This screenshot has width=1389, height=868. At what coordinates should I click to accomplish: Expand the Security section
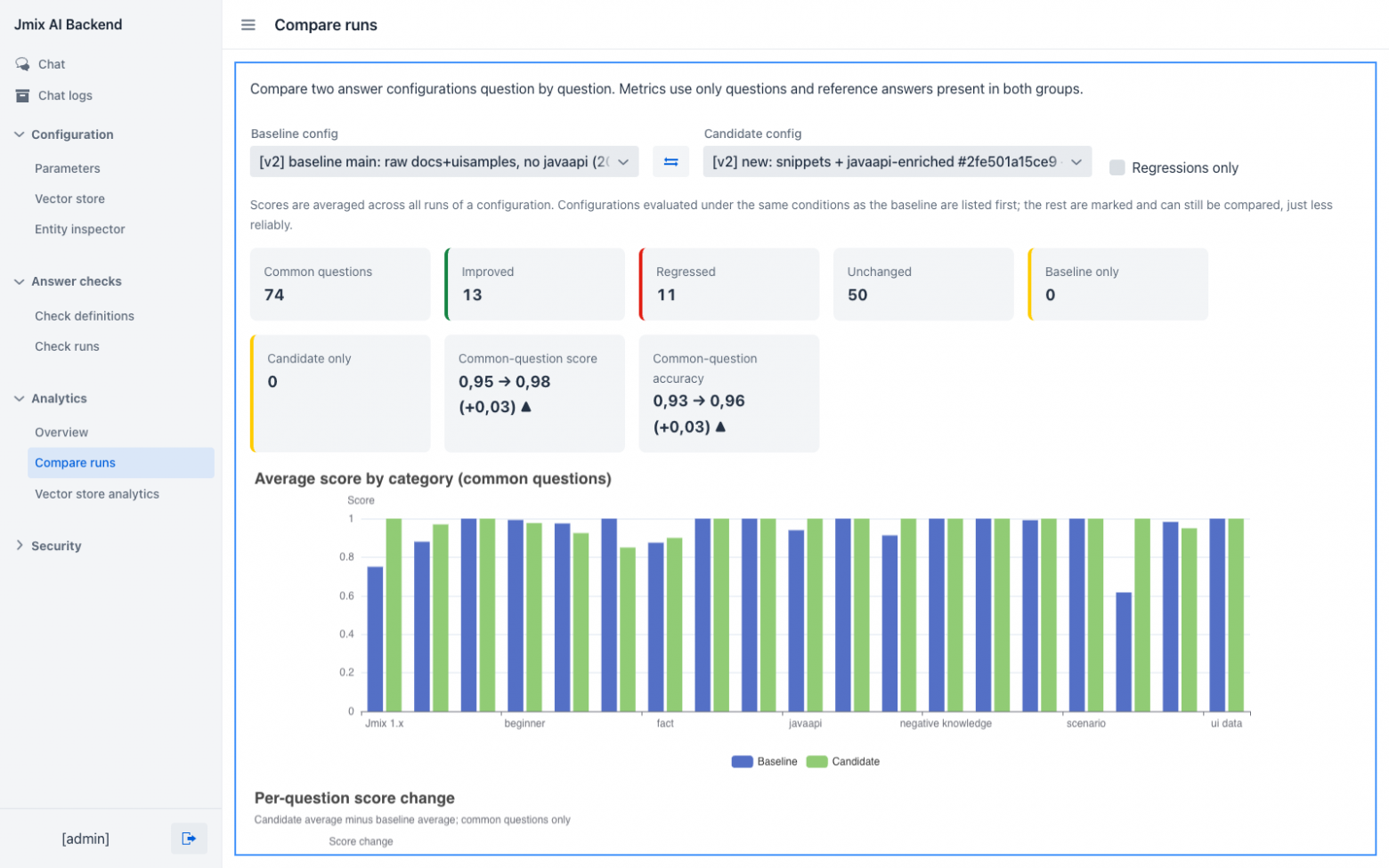(x=20, y=546)
